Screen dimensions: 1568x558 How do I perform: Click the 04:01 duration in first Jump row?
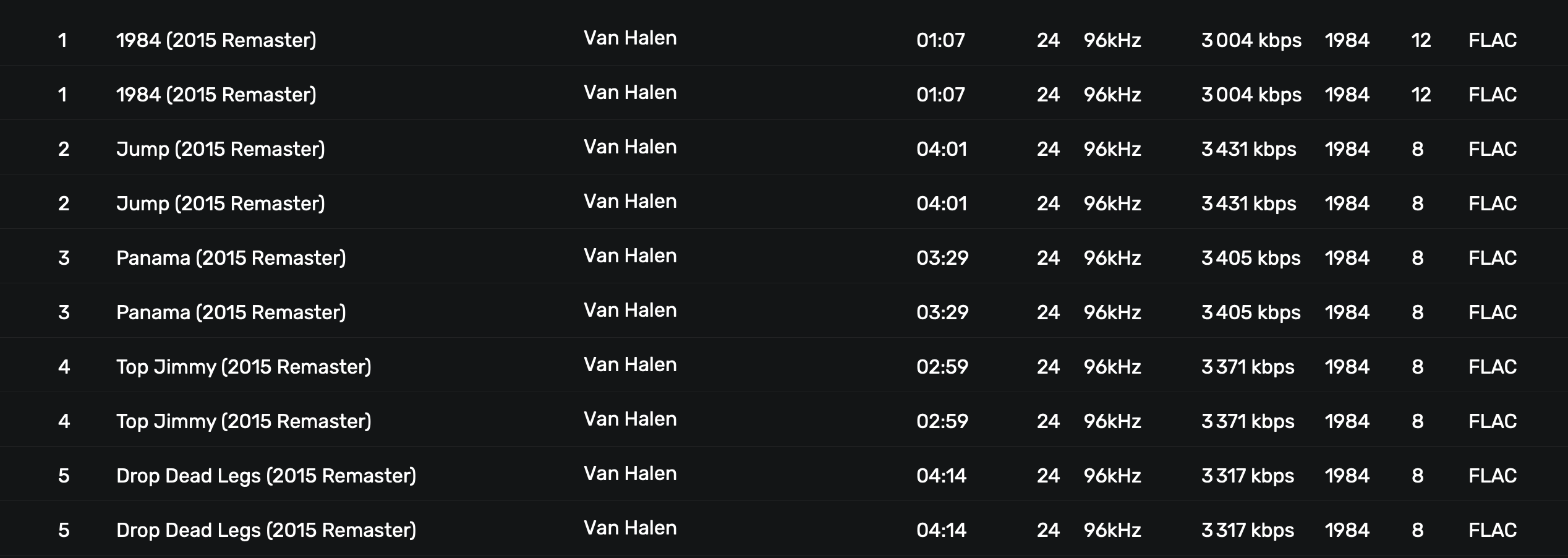pos(941,149)
